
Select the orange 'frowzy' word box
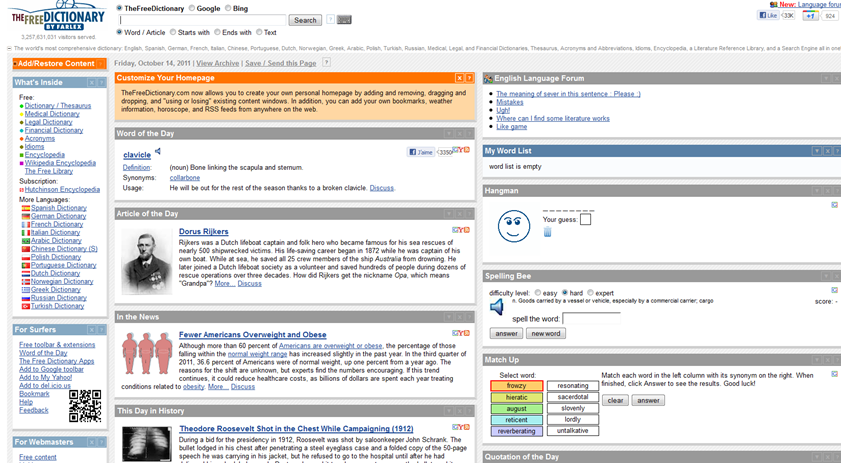pyautogui.click(x=517, y=385)
